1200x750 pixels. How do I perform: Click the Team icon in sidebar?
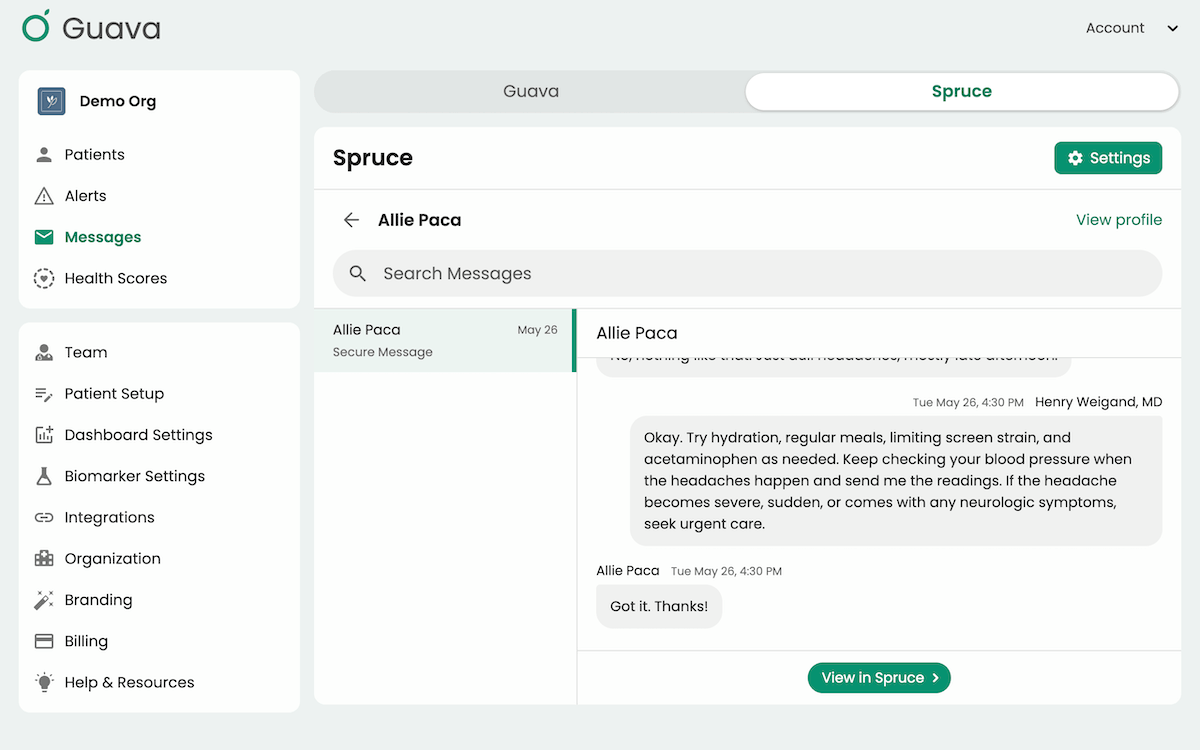click(x=44, y=352)
